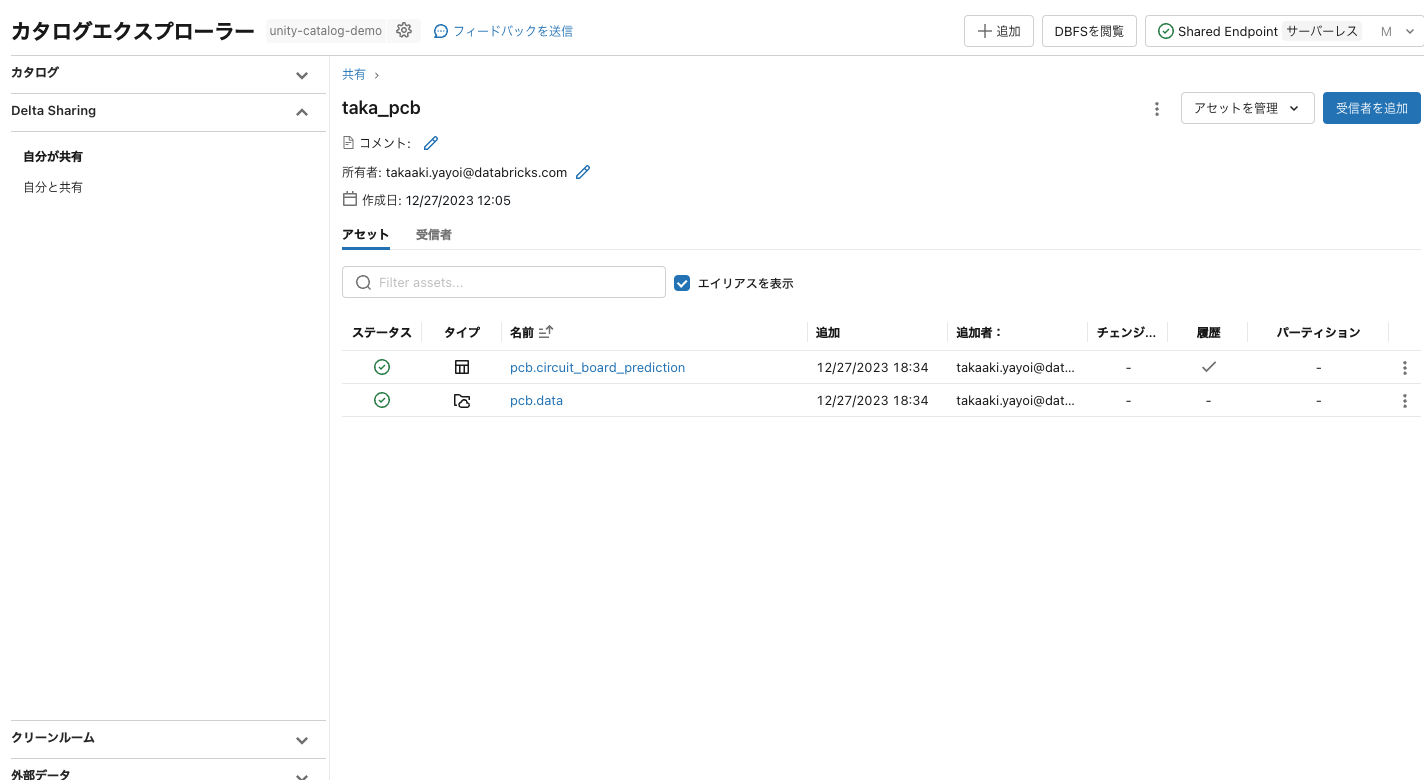Select 自分と共有 in the sidebar
This screenshot has width=1424, height=780.
pos(52,187)
